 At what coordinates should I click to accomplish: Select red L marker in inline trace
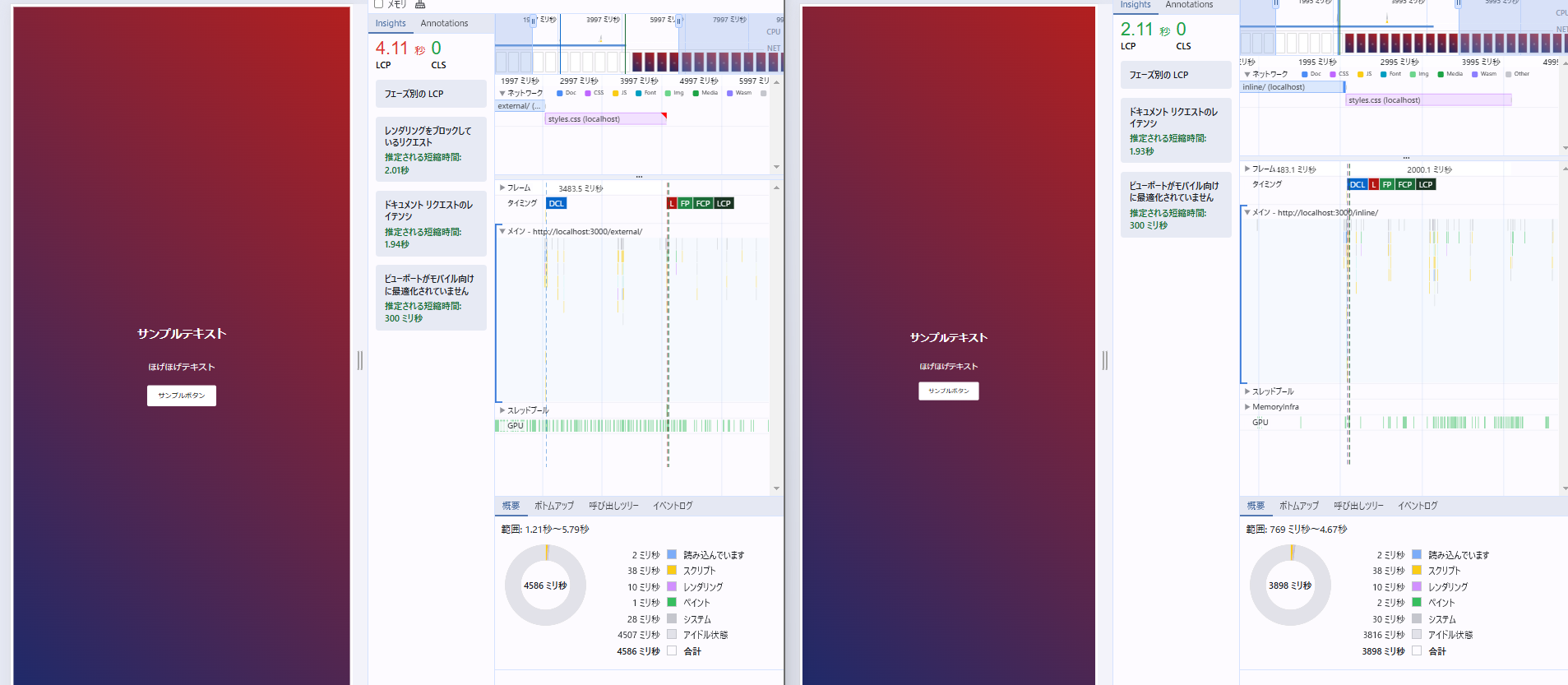[x=1374, y=184]
